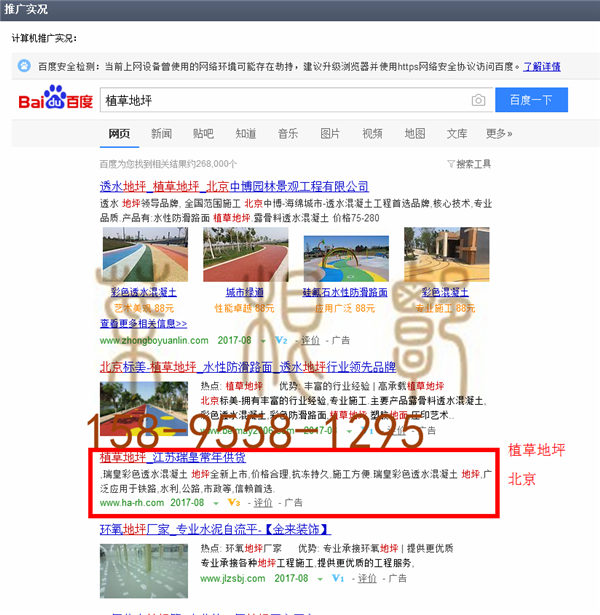600x615 pixels.
Task: Open the www.jlzsbj.com URL
Action: pos(233,579)
